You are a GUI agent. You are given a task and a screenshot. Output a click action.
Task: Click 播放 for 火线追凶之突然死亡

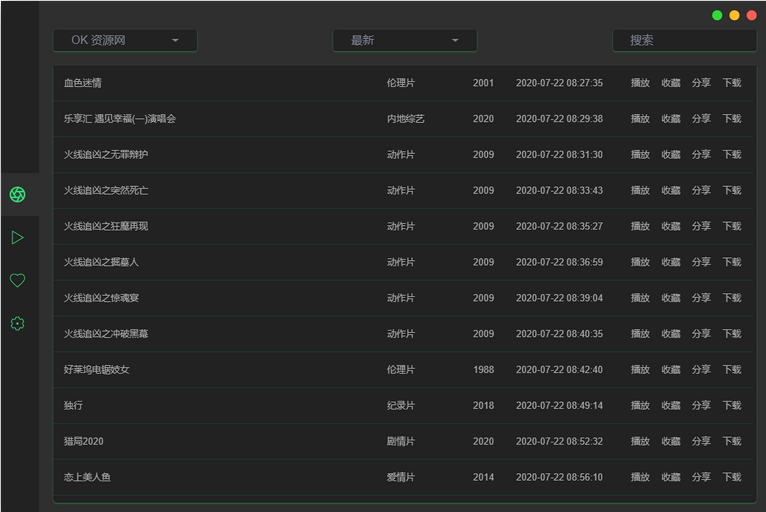tap(640, 191)
